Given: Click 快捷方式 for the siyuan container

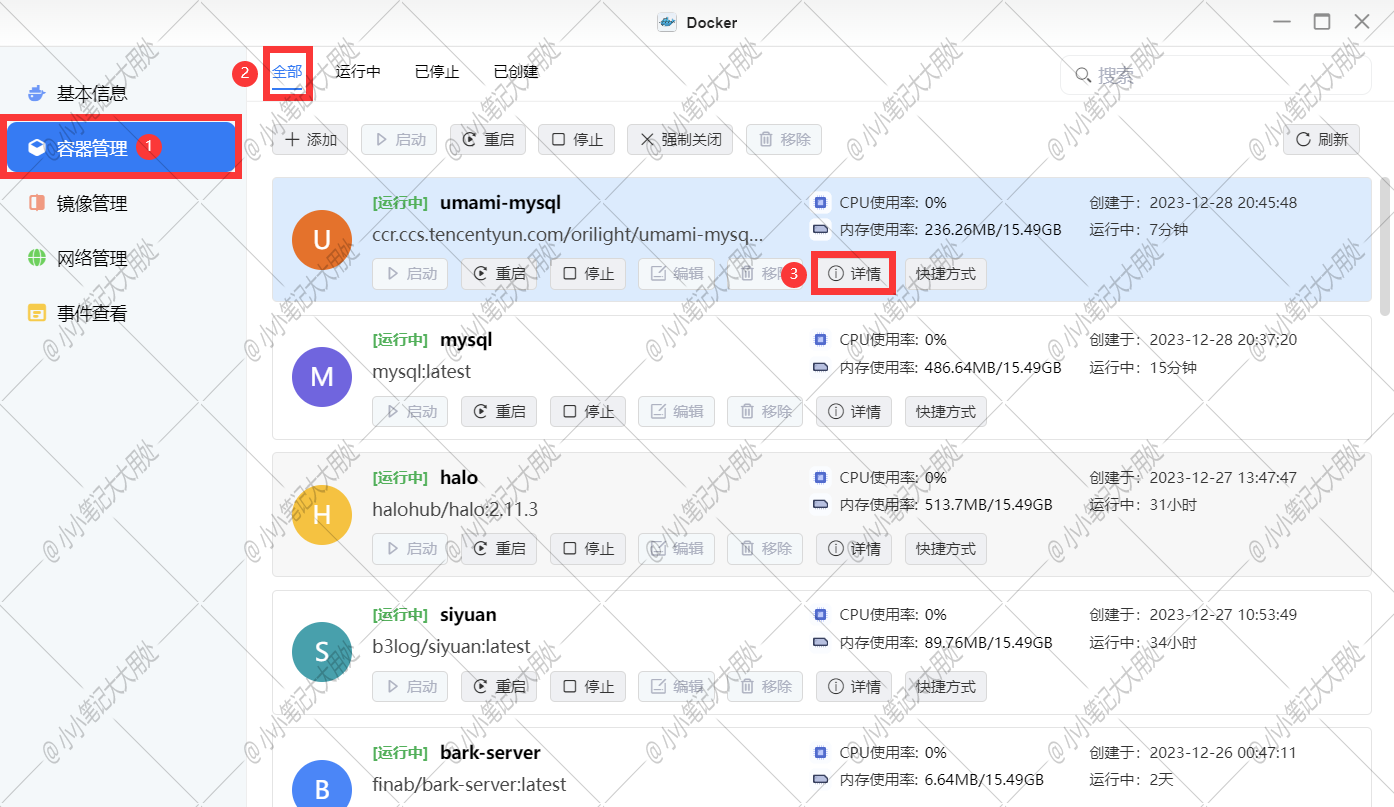Looking at the screenshot, I should pyautogui.click(x=946, y=686).
